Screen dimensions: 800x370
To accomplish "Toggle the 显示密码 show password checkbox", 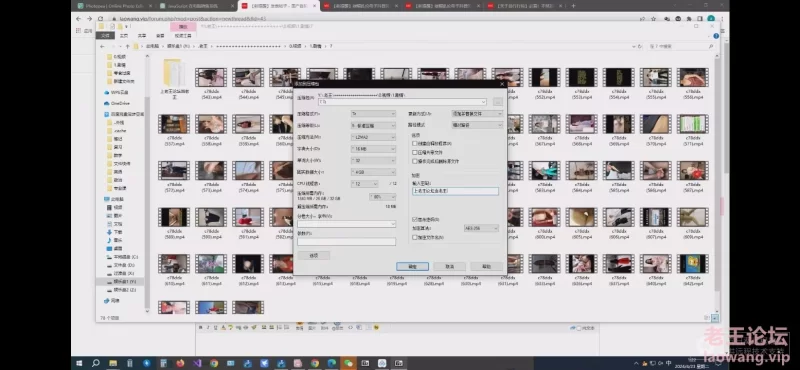I will (415, 219).
